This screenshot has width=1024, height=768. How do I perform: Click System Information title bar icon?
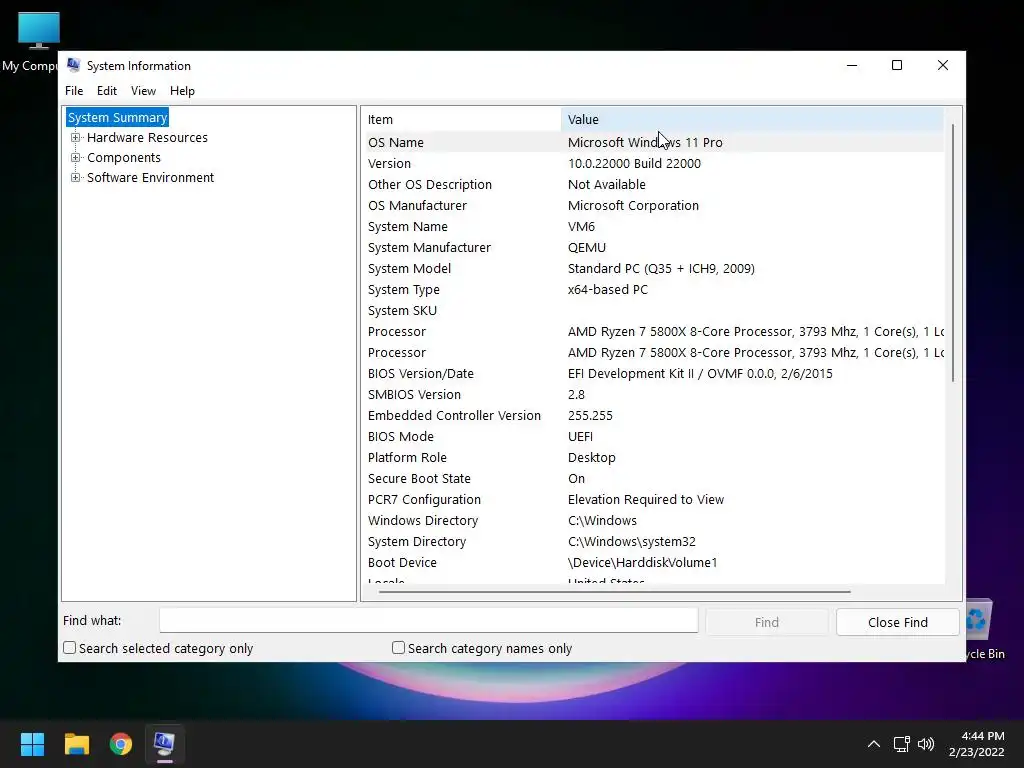73,65
